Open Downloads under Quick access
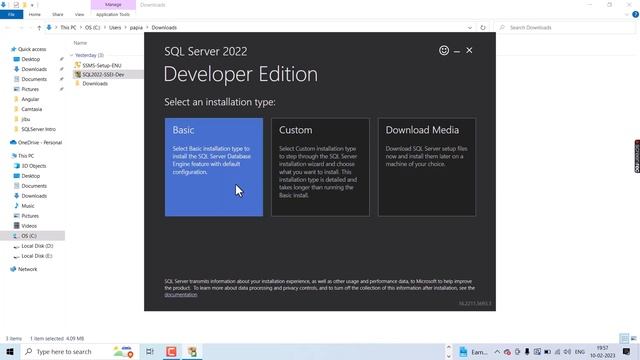This screenshot has height=360, width=640. point(34,69)
